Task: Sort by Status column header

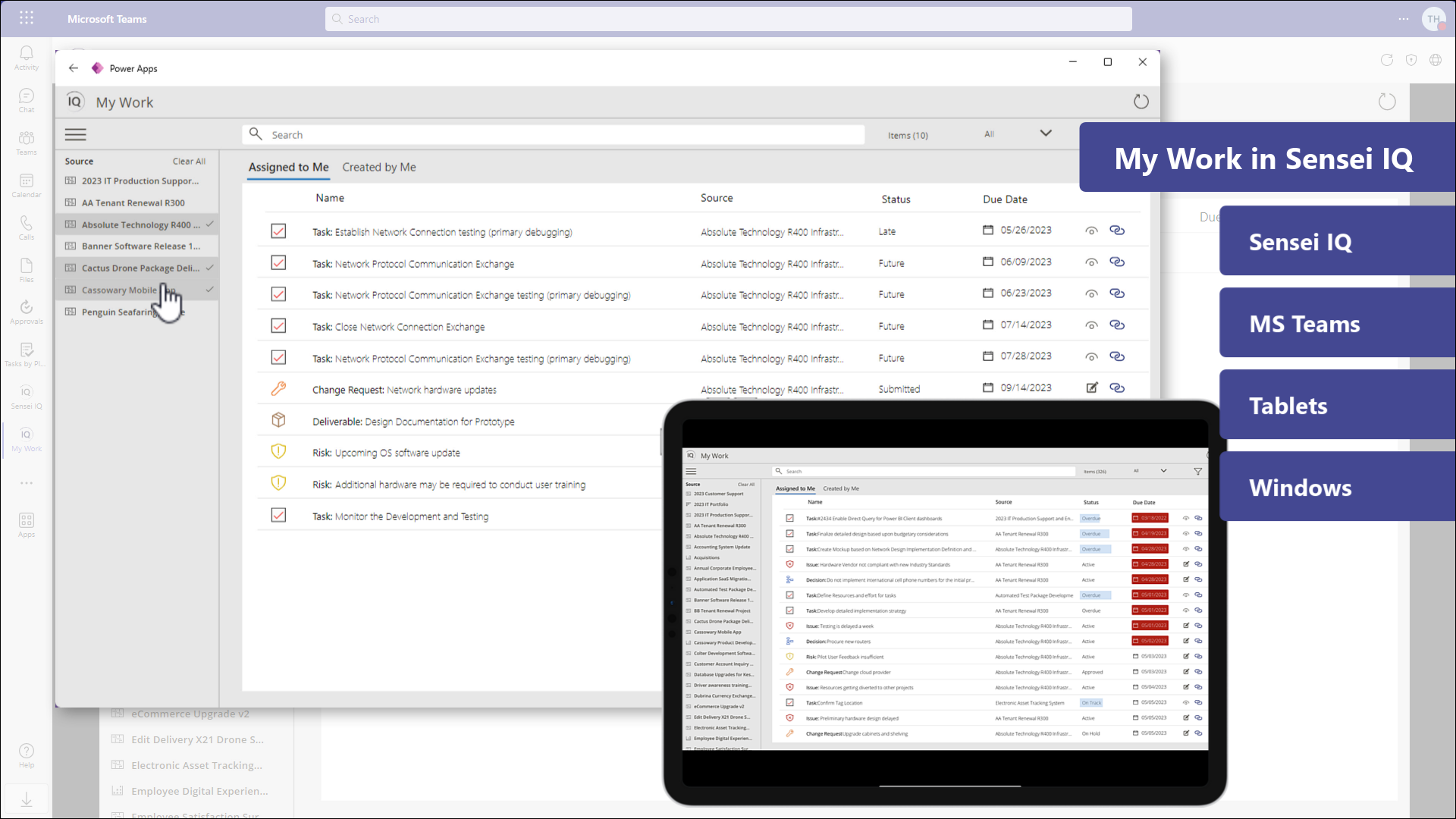Action: pos(896,199)
